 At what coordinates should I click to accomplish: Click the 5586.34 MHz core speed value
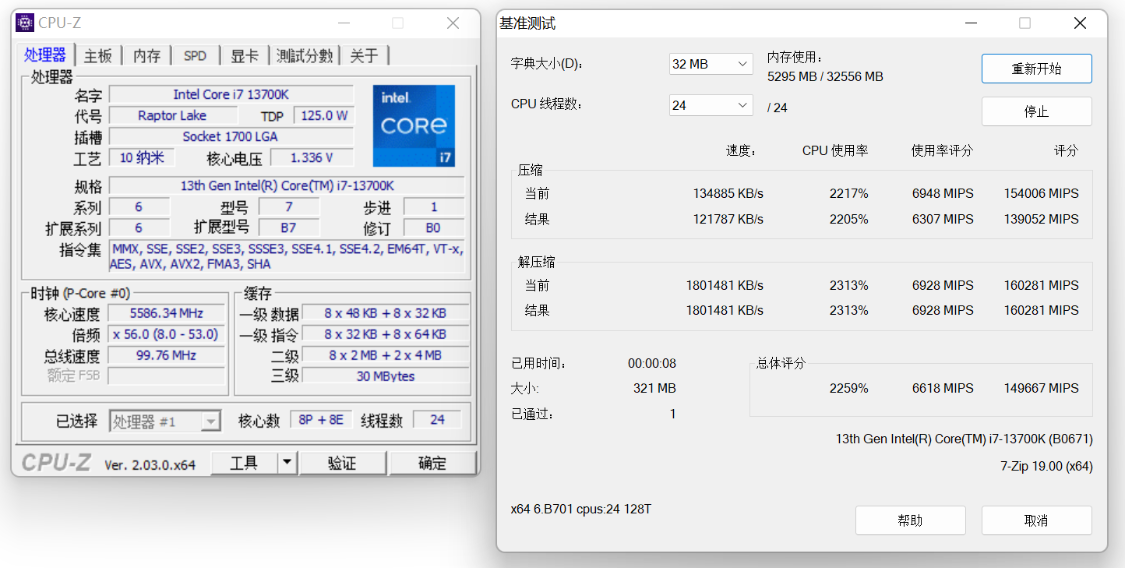166,313
